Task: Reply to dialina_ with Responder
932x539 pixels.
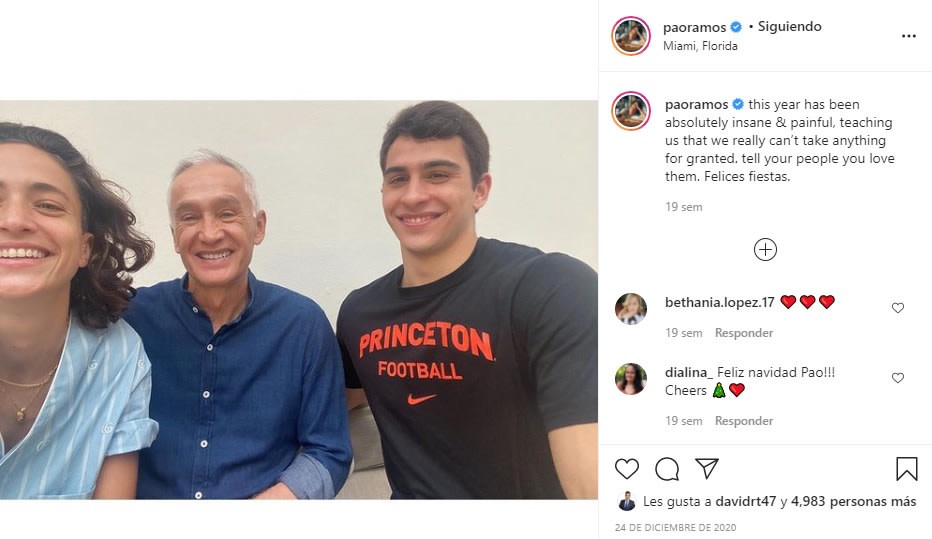Action: coord(744,421)
